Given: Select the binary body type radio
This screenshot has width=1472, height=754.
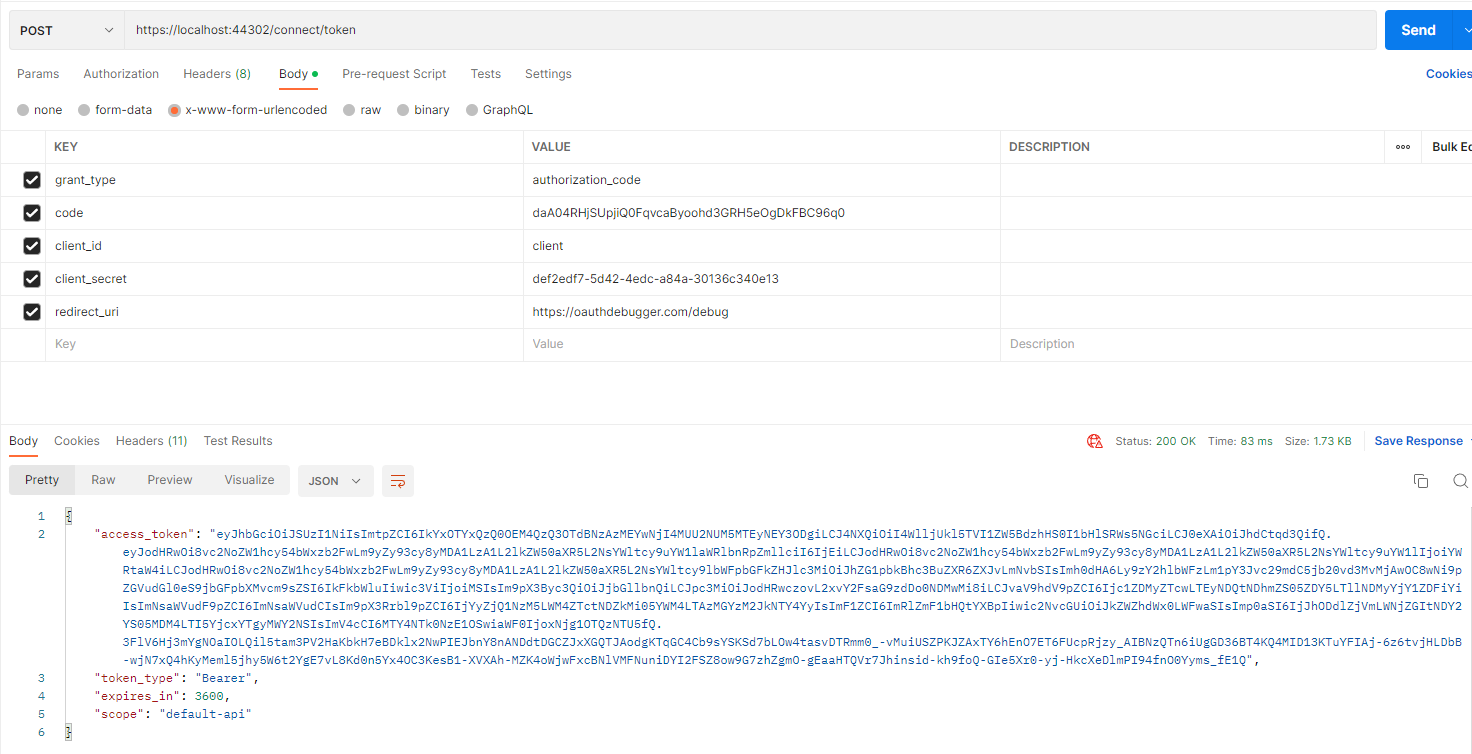Looking at the screenshot, I should point(403,110).
